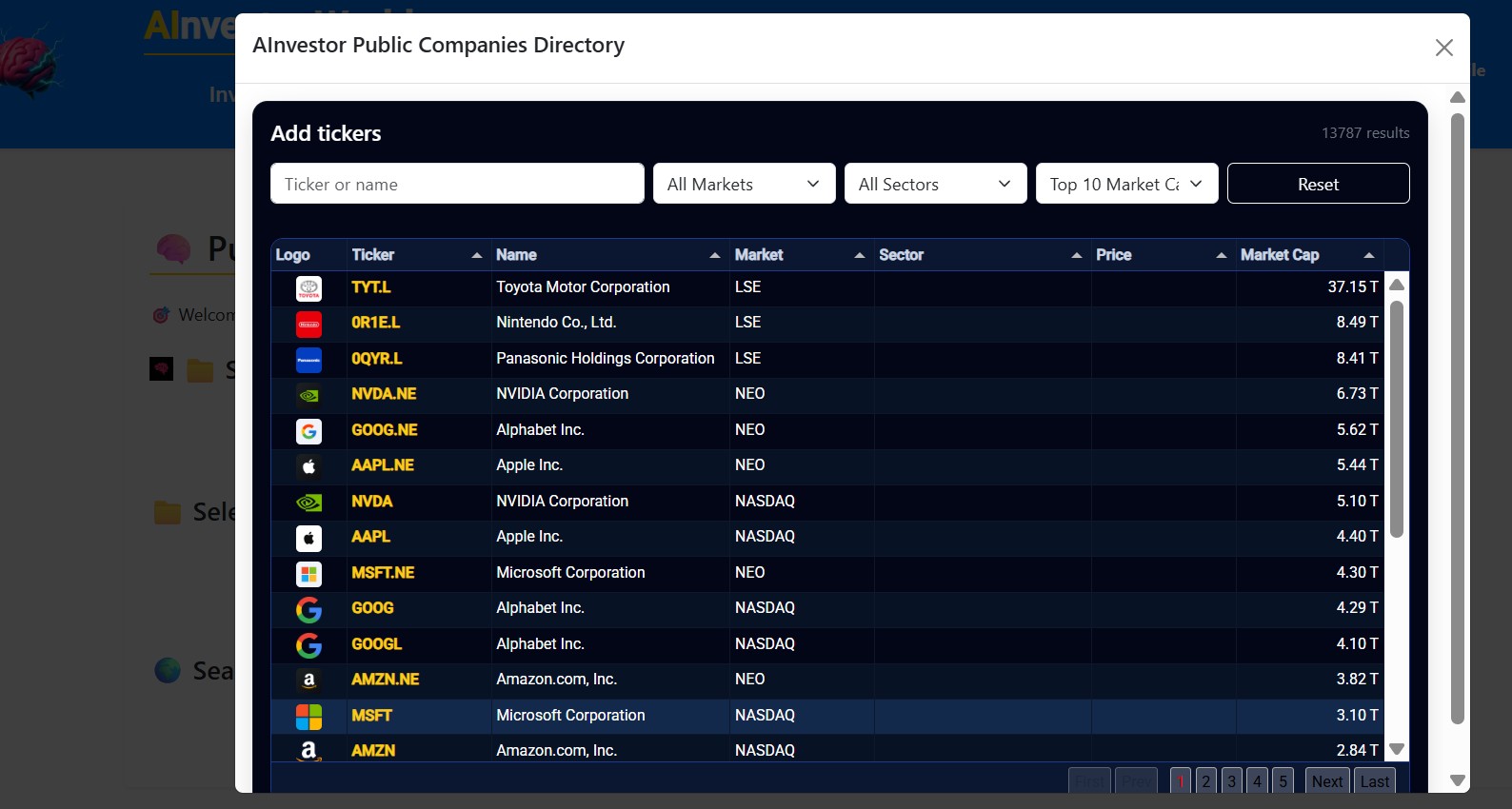
Task: Select page 1 in pagination
Action: pos(1181,781)
